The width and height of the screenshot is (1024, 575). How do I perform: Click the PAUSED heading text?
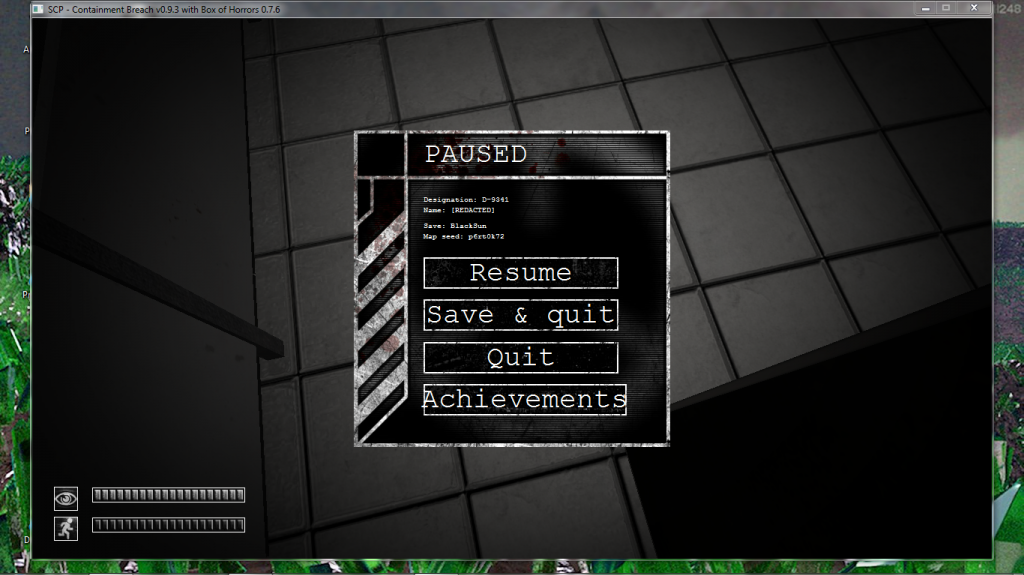click(x=475, y=155)
